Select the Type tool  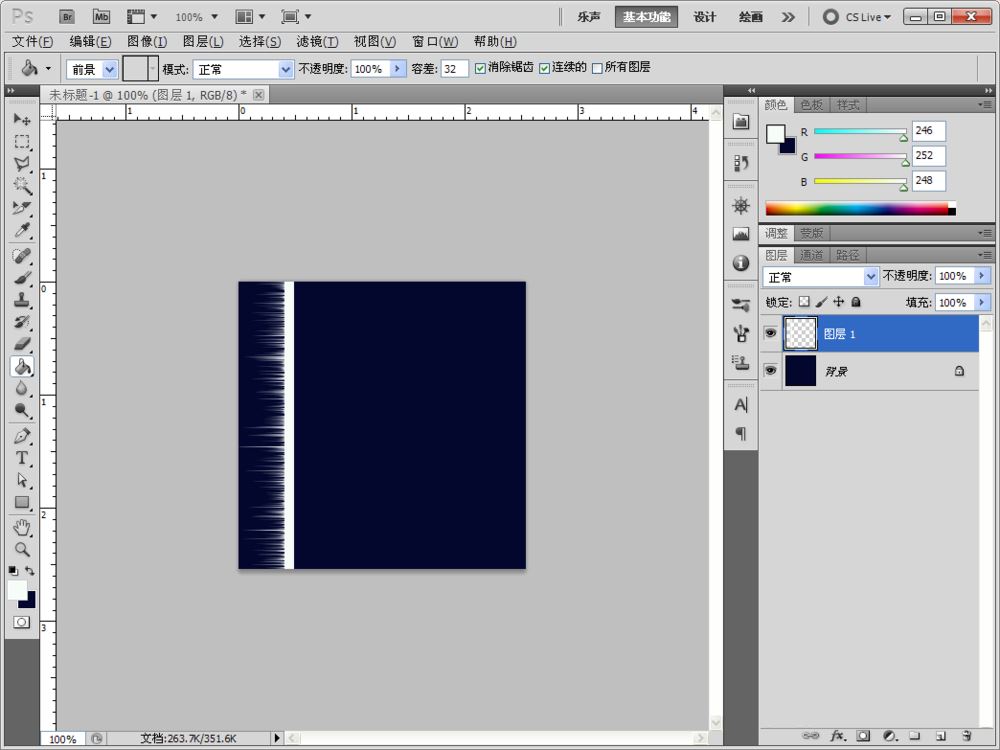point(22,459)
